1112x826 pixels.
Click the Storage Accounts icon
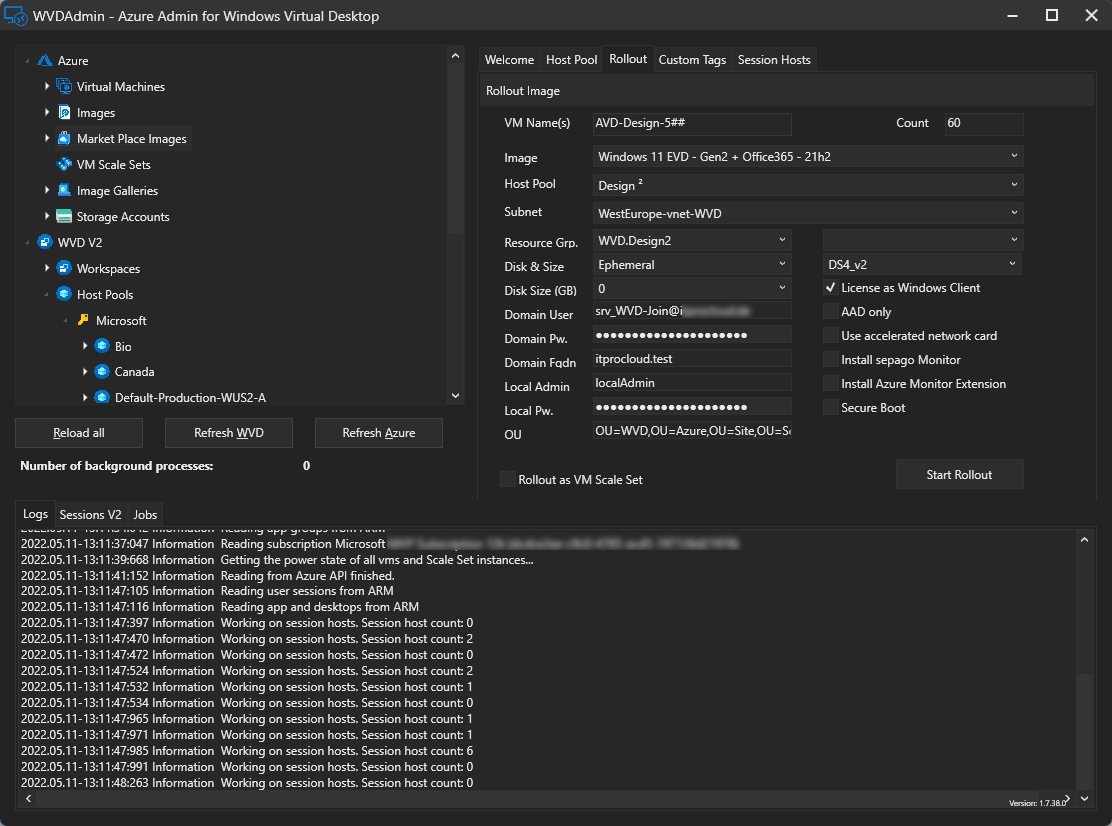64,216
